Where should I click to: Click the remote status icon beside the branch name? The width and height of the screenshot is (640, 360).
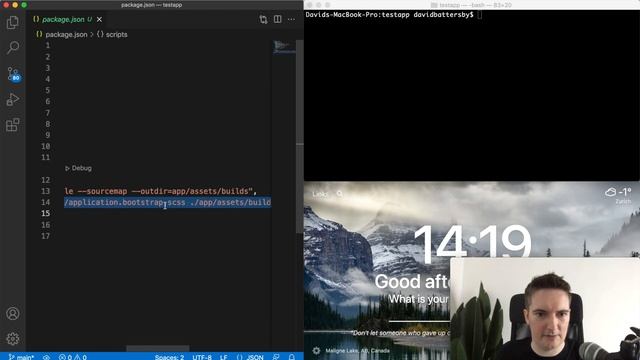(47, 357)
